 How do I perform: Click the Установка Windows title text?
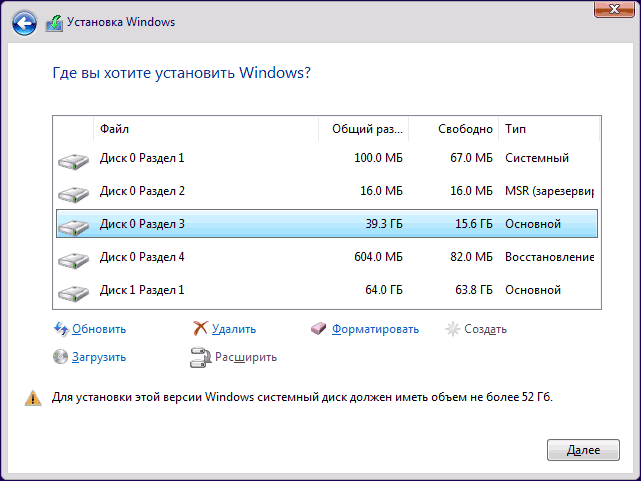(x=121, y=22)
